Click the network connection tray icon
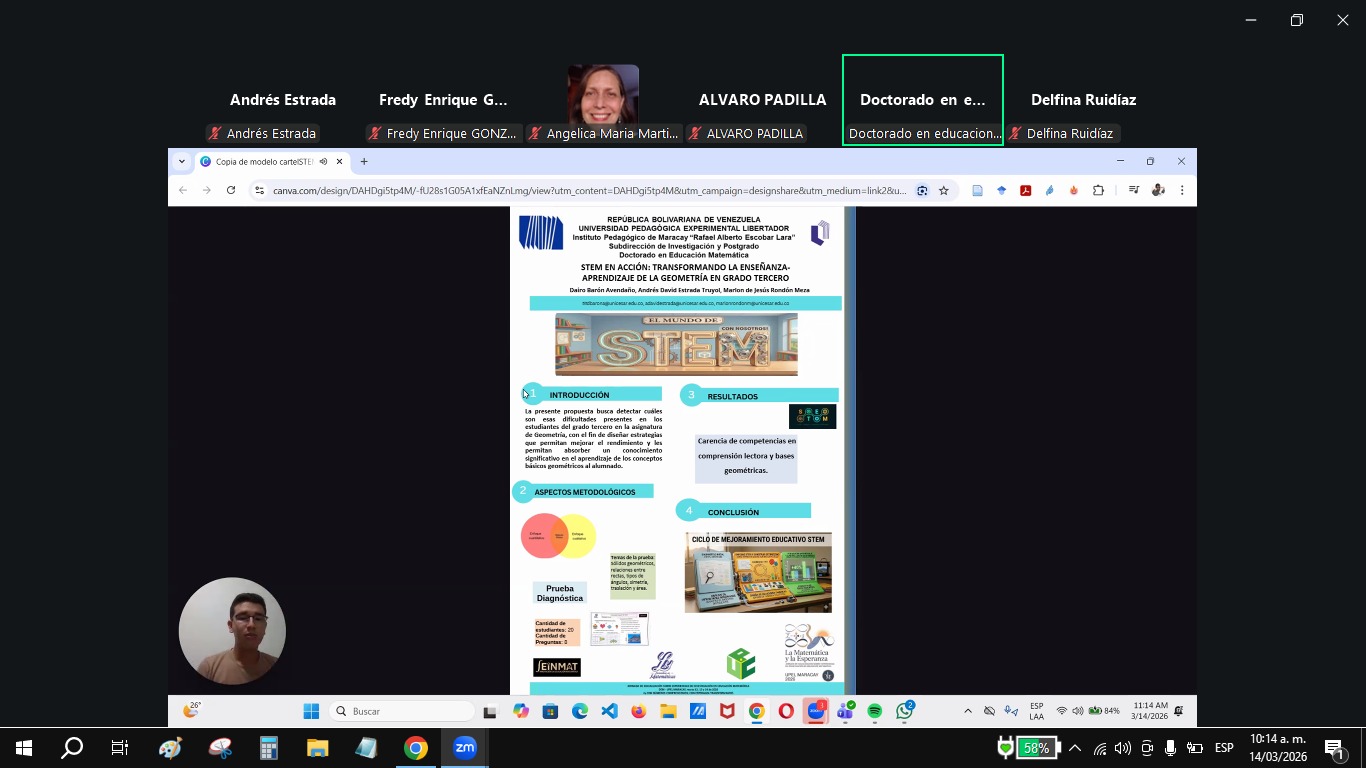 tap(1100, 748)
